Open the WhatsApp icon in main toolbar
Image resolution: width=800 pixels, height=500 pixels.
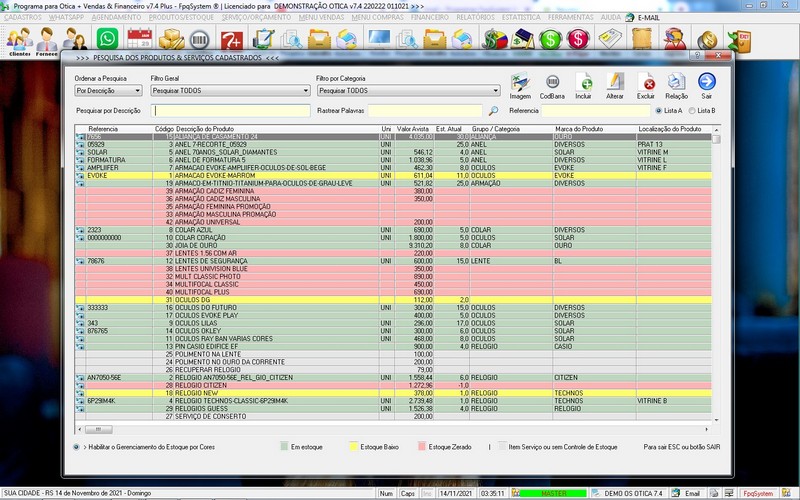[106, 40]
